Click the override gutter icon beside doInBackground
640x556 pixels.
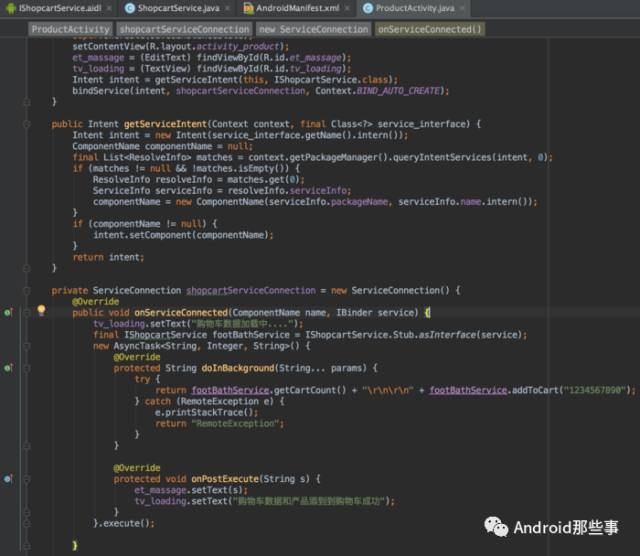click(9, 368)
